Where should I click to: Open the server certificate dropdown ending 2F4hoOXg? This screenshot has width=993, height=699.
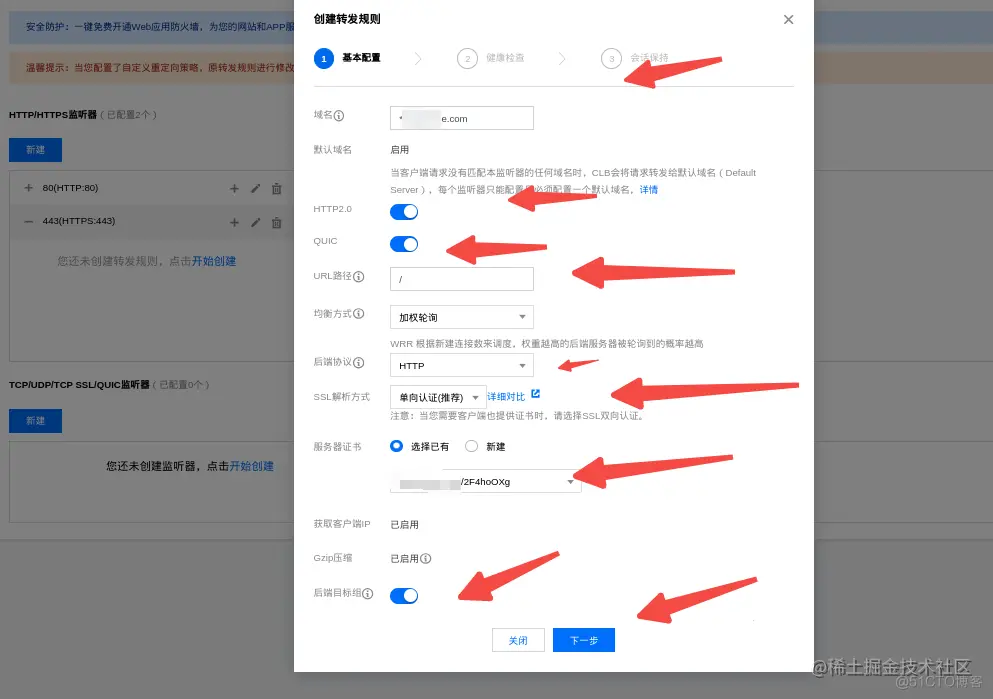click(x=486, y=481)
